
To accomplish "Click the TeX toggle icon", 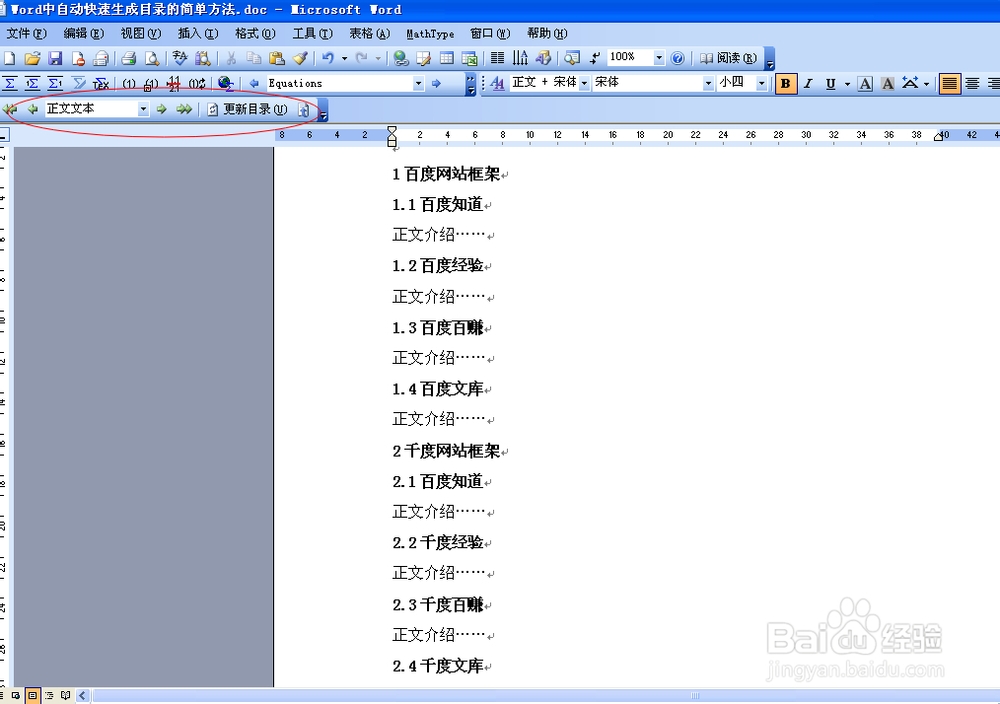I will [101, 84].
